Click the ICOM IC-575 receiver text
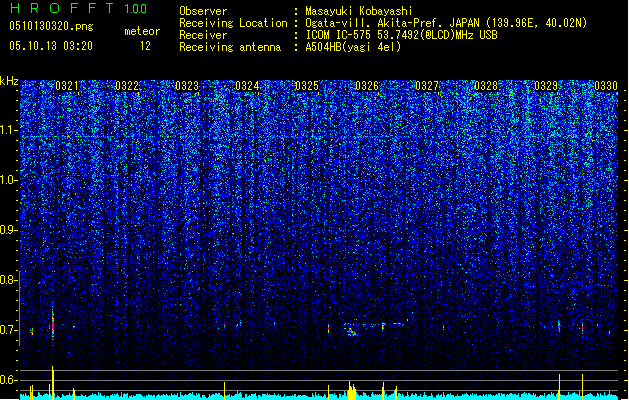629x400 pixels. (x=401, y=35)
